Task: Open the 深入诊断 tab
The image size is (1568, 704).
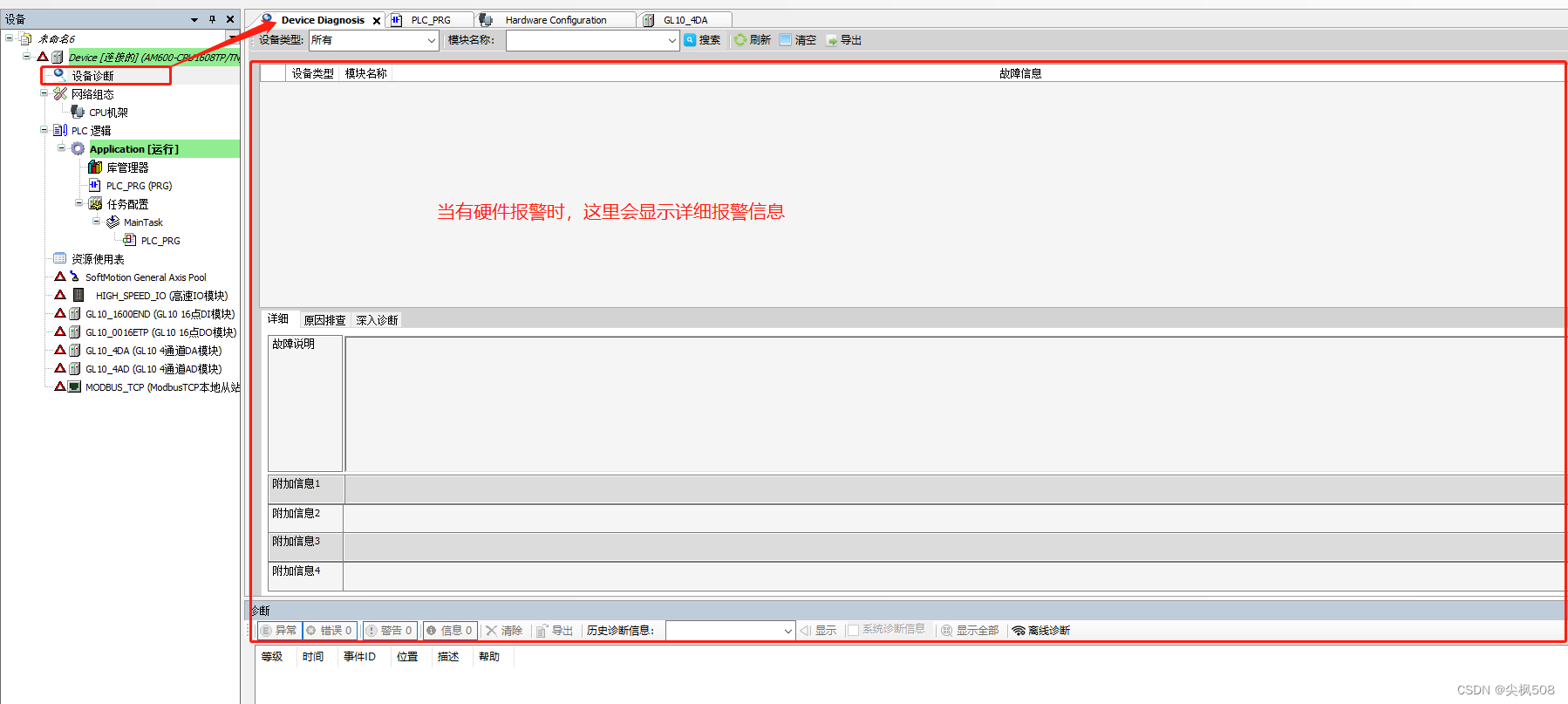Action: [377, 320]
